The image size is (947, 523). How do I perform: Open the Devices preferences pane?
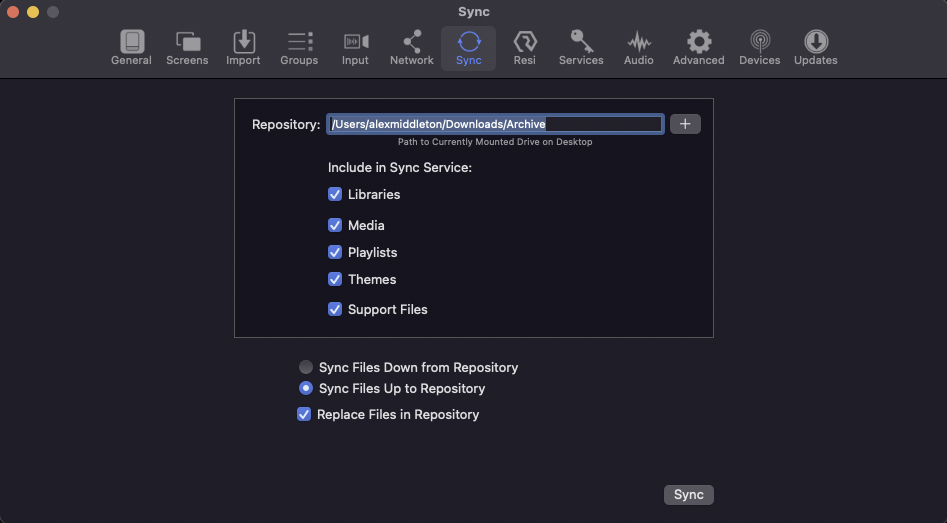pos(760,48)
